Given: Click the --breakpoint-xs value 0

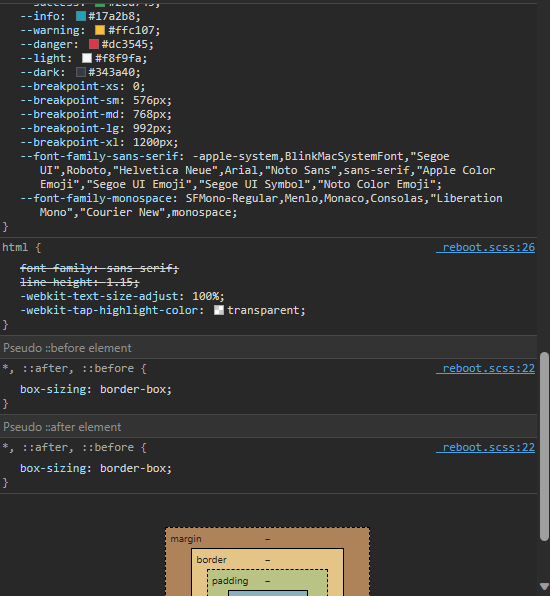Looking at the screenshot, I should click(136, 86).
